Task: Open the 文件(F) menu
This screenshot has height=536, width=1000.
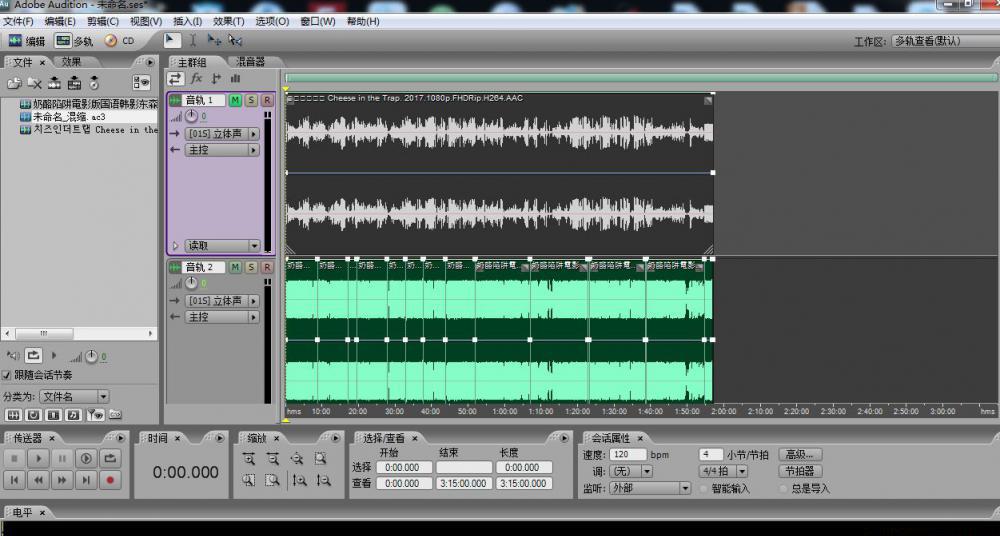Action: [18, 21]
